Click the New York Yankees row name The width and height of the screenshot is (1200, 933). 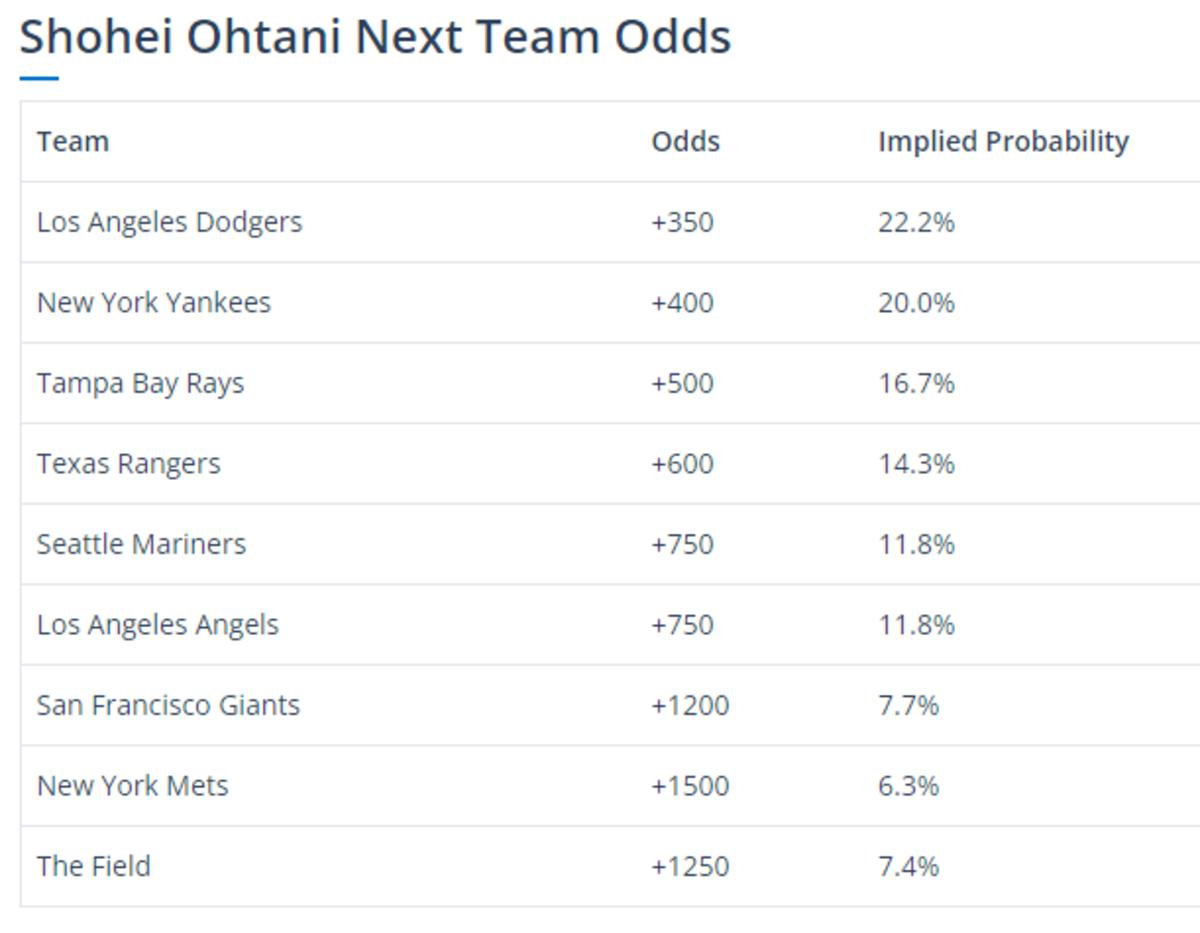coord(154,303)
